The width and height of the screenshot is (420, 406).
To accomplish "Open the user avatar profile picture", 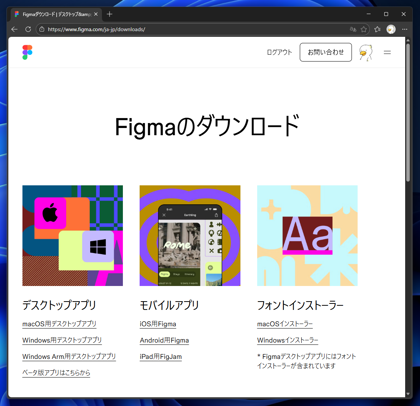I will click(366, 53).
